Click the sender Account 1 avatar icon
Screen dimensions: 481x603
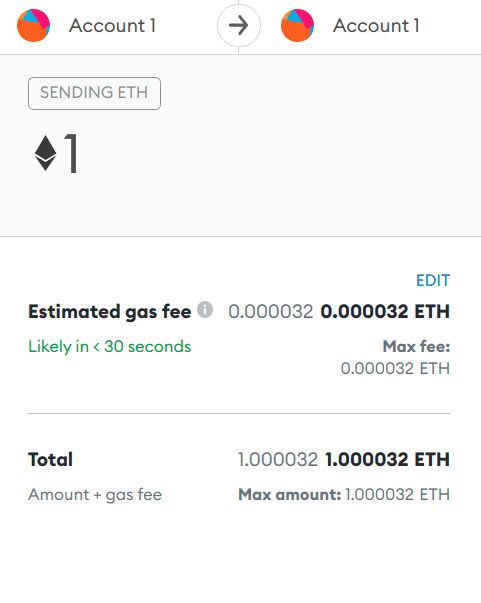coord(33,25)
